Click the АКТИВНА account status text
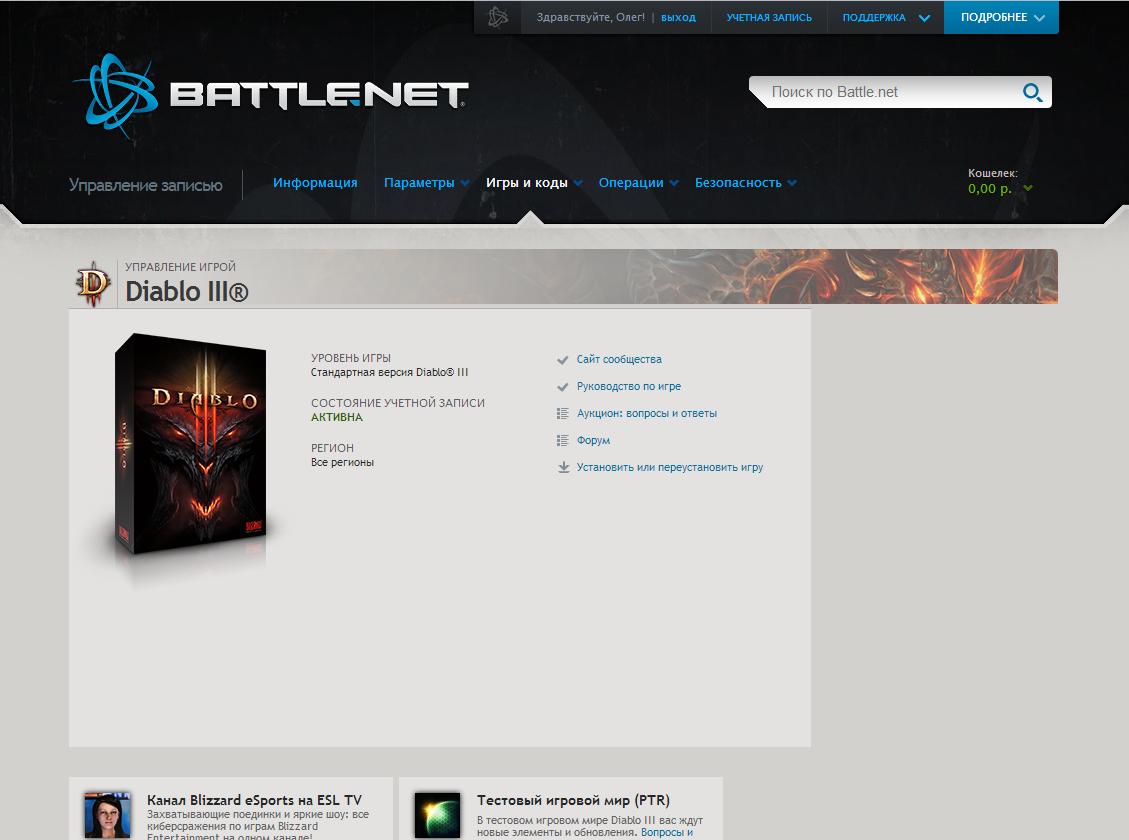Image resolution: width=1129 pixels, height=840 pixels. coord(337,417)
